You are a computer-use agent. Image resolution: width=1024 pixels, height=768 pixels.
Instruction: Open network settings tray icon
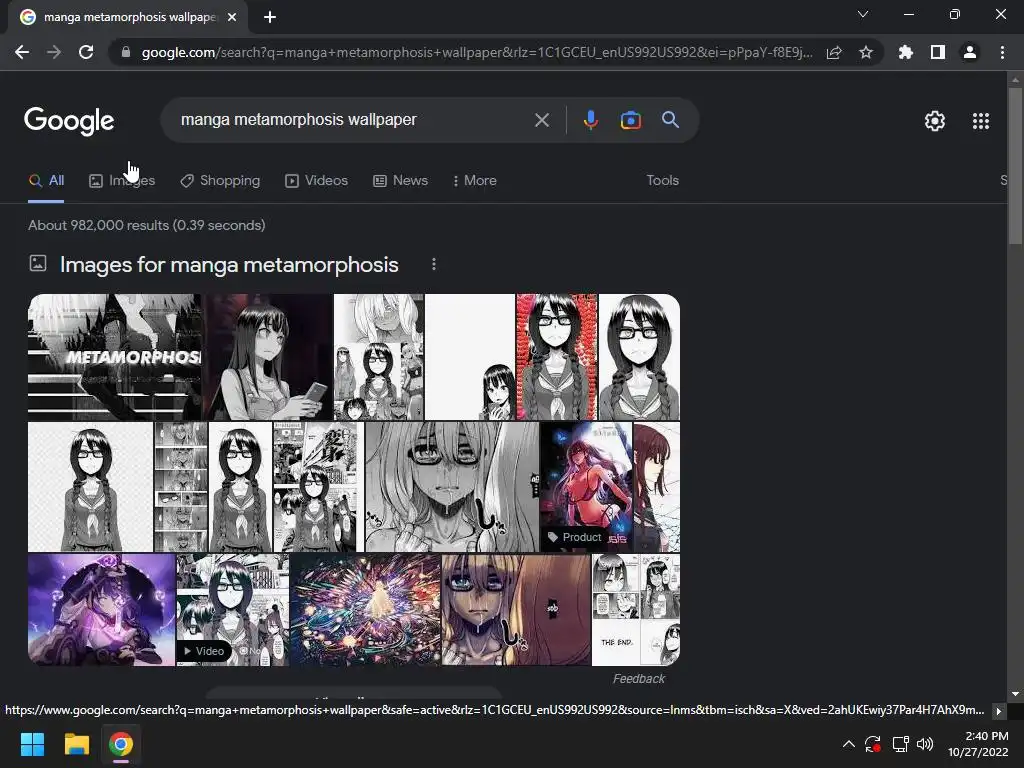point(901,744)
